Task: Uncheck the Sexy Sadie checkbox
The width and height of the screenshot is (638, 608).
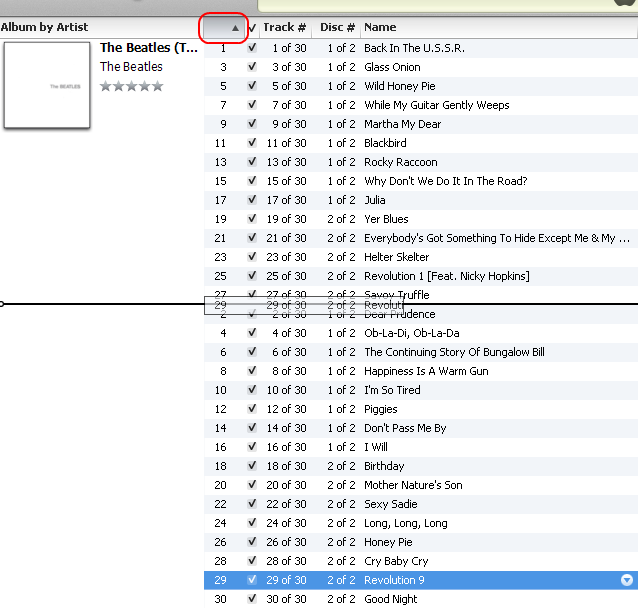Action: (252, 503)
